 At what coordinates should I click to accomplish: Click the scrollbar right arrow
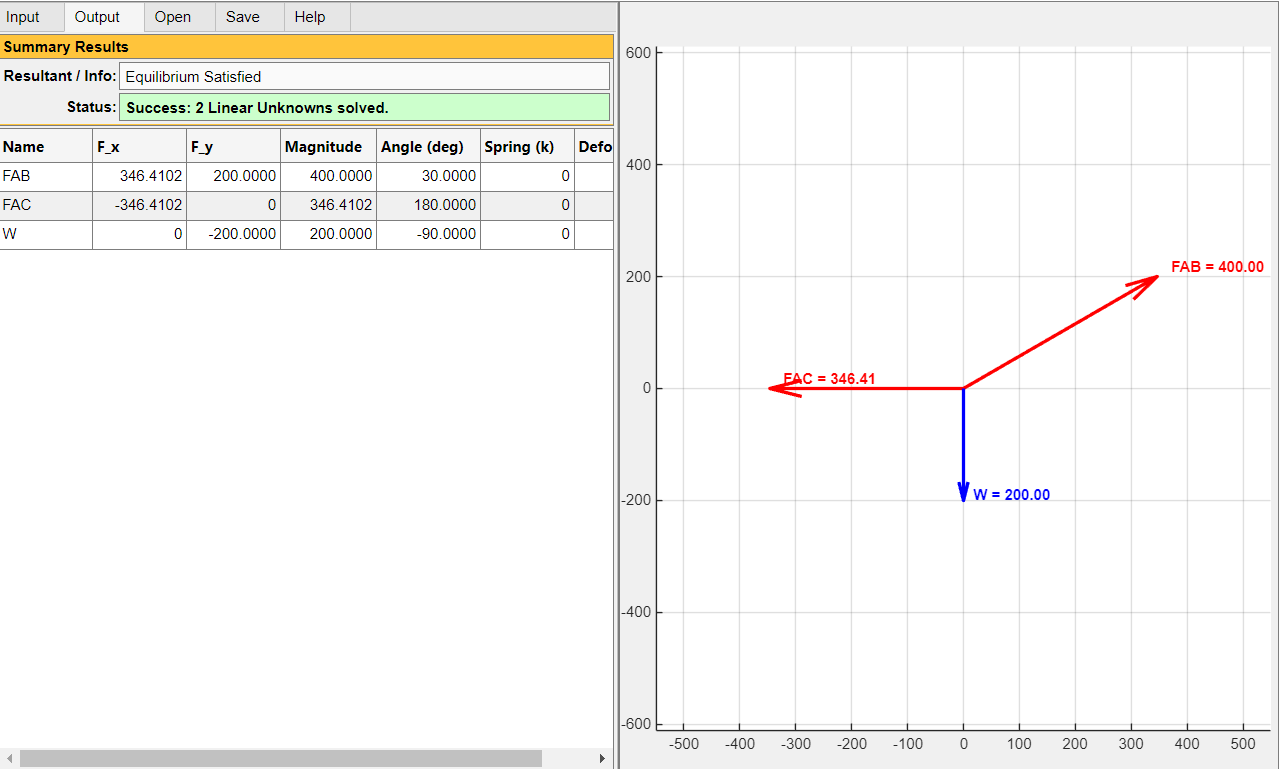[602, 759]
